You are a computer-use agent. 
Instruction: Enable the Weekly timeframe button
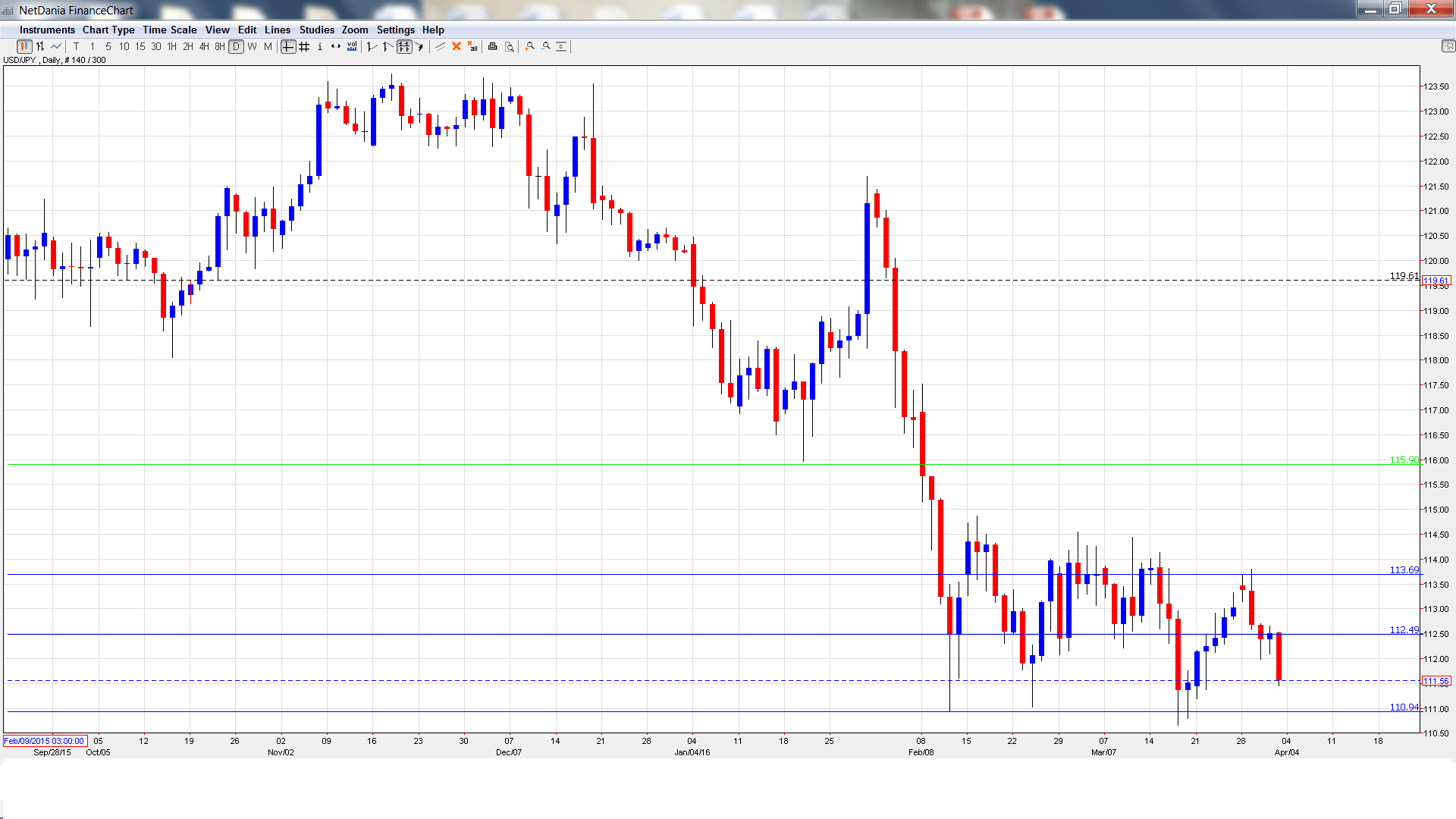point(251,46)
